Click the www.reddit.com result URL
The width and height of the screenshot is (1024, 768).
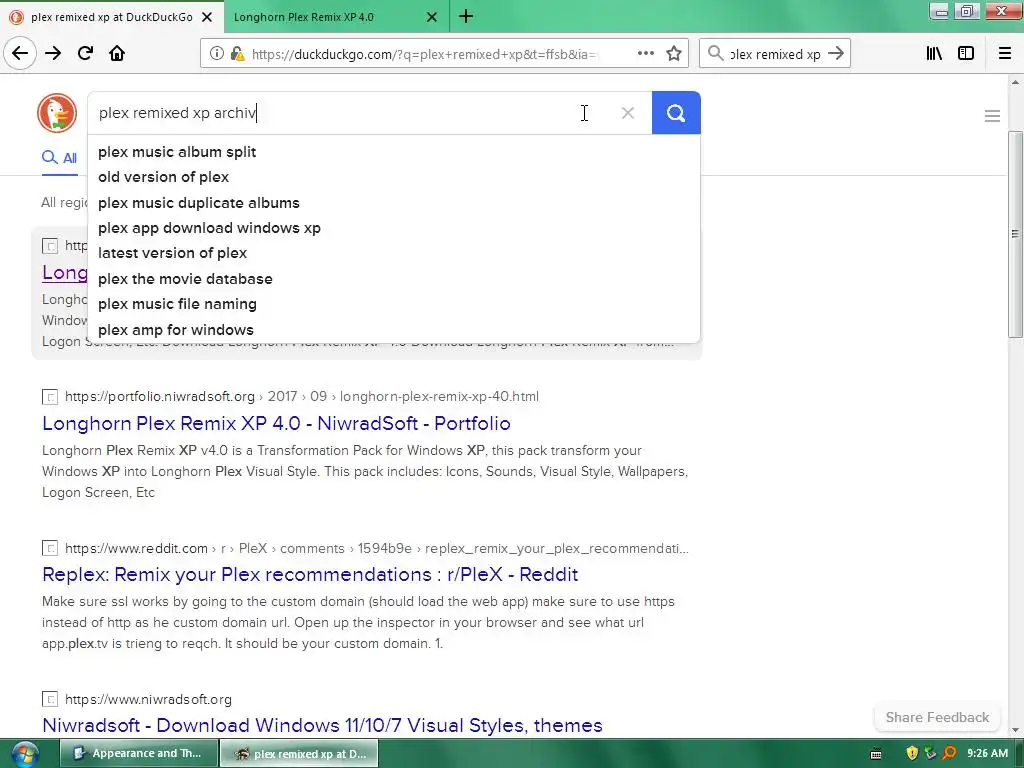377,549
